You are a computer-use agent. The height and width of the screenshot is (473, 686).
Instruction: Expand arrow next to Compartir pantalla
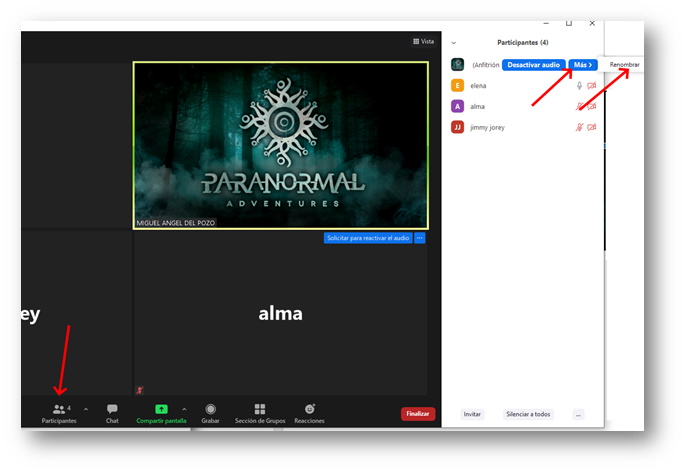tap(184, 409)
